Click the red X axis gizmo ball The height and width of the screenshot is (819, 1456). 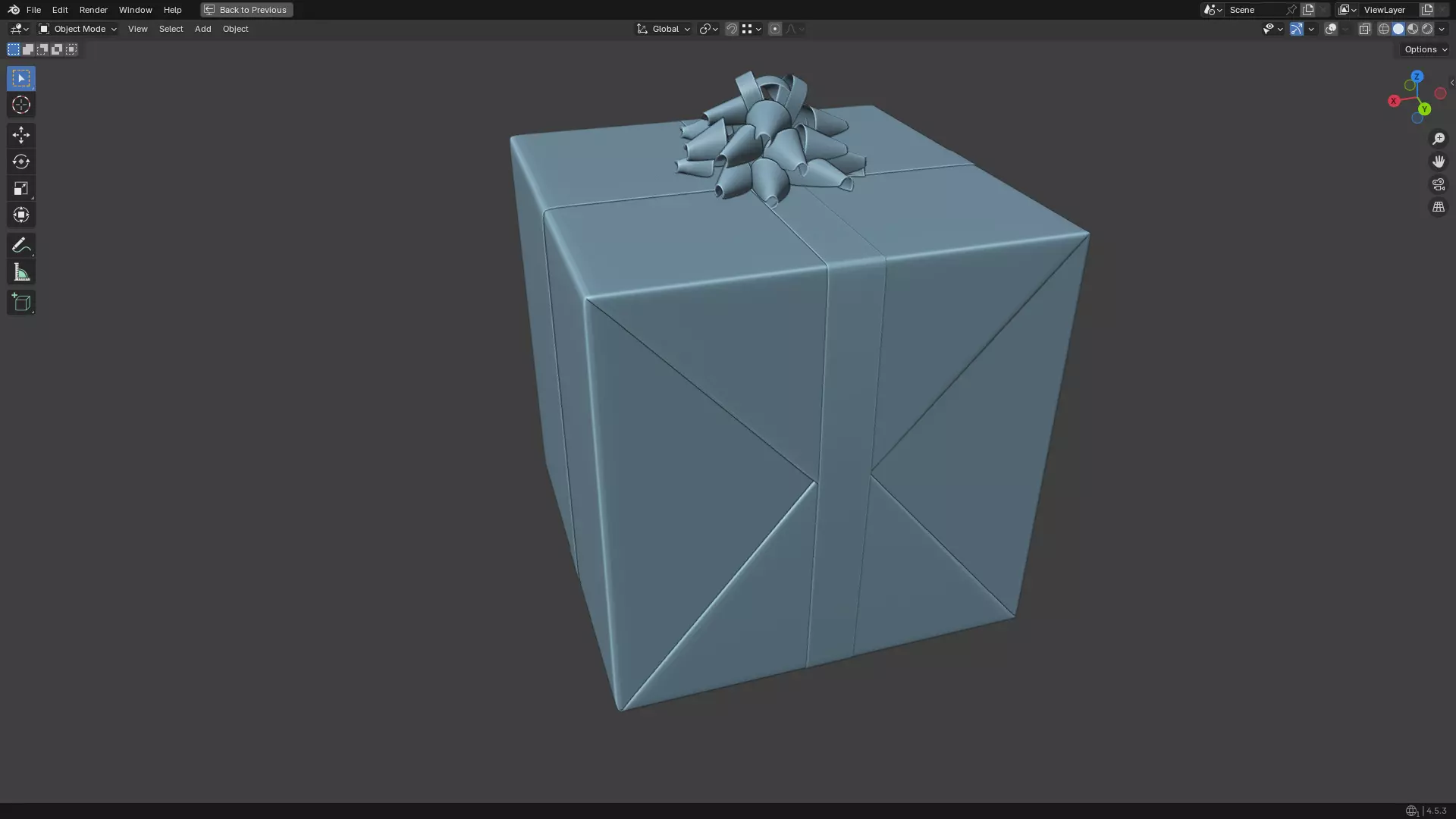pos(1393,101)
